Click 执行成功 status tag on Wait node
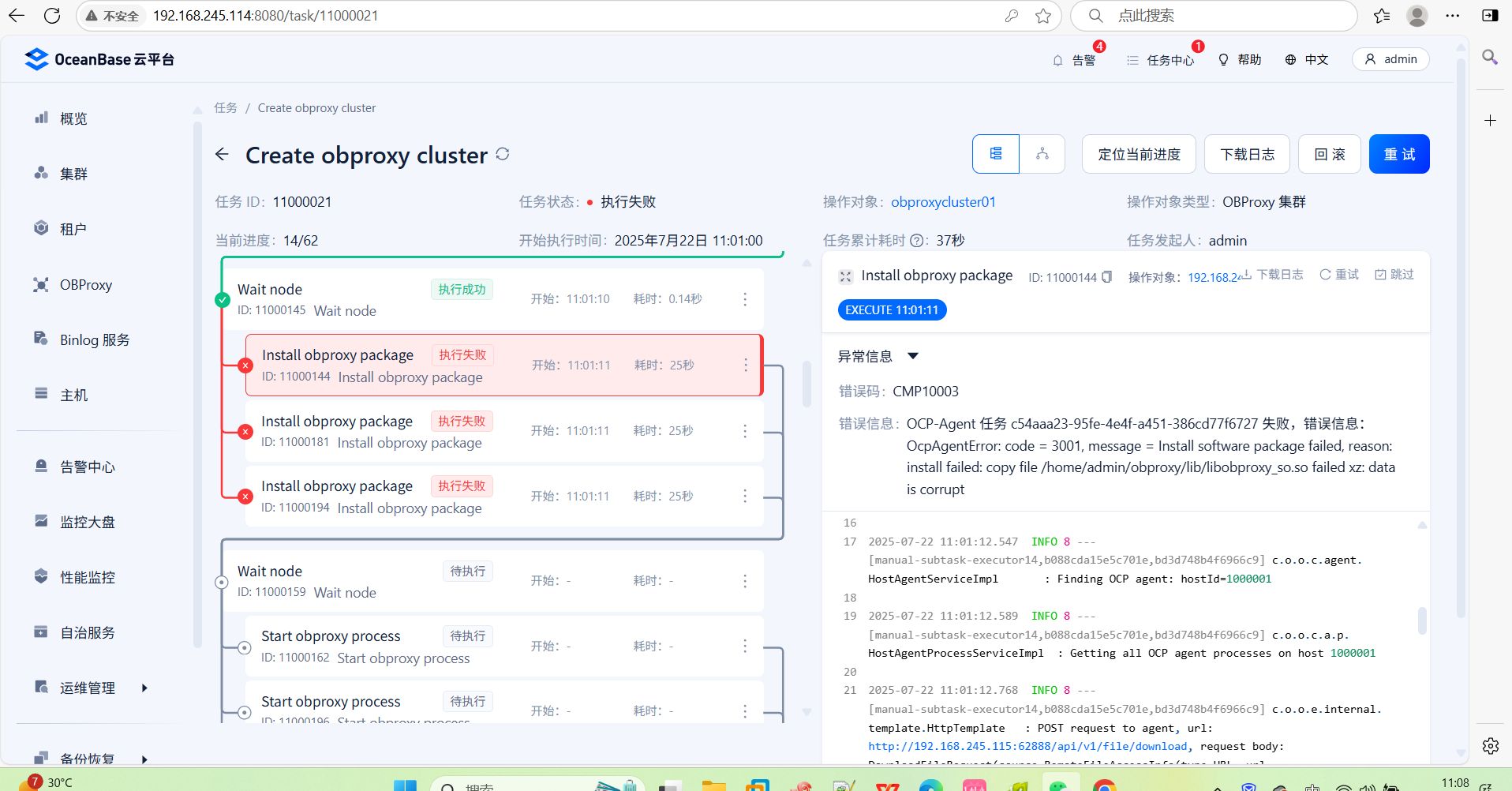 (x=462, y=290)
